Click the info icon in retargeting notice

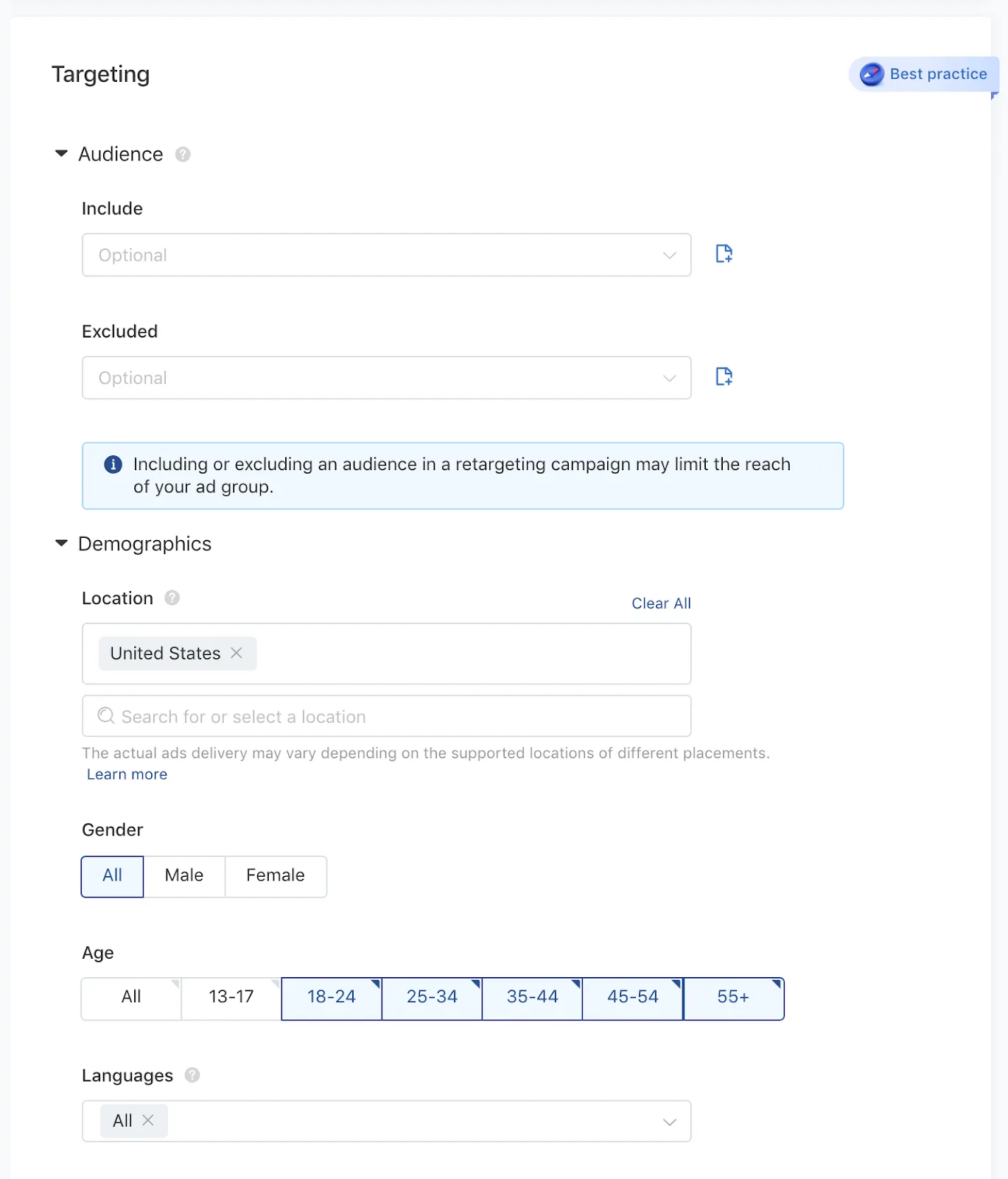113,464
